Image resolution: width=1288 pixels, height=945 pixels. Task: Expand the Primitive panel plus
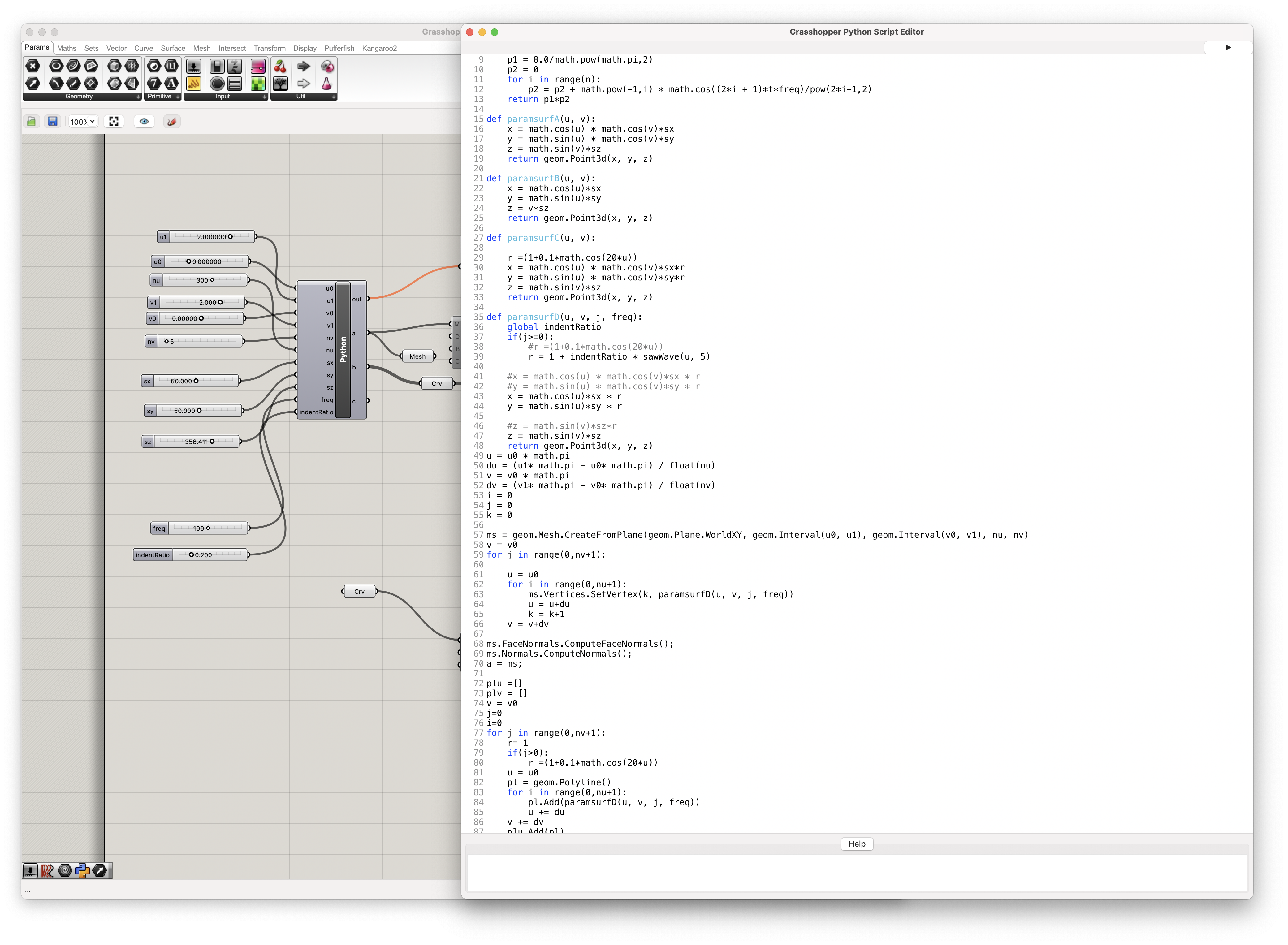tap(178, 97)
